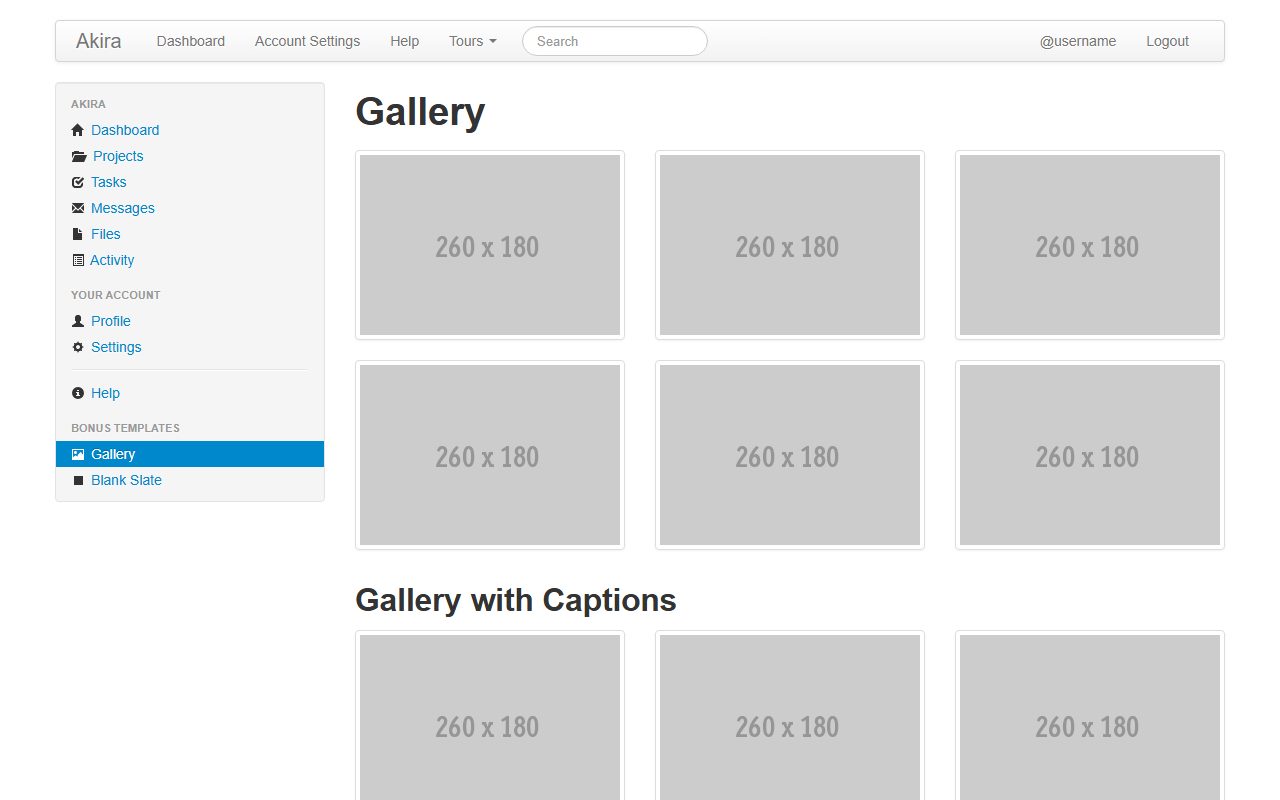The image size is (1280, 800).
Task: Click the picture icon in the highlighted Gallery row
Action: [x=78, y=454]
